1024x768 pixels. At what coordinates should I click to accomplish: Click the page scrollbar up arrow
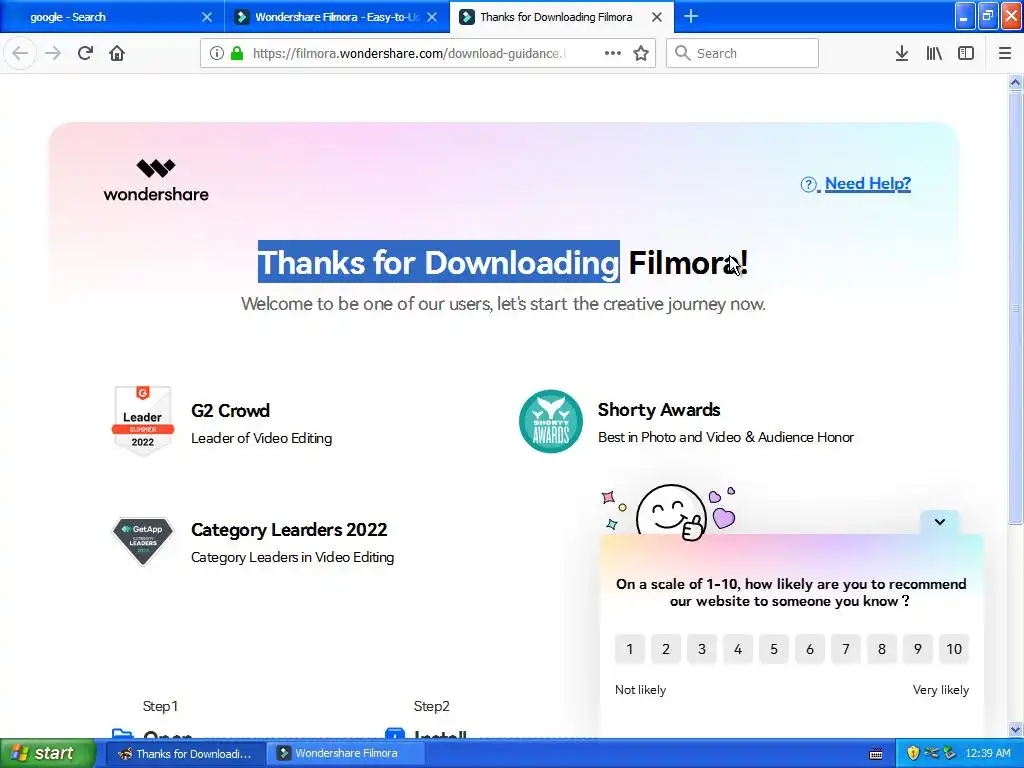coord(1016,82)
